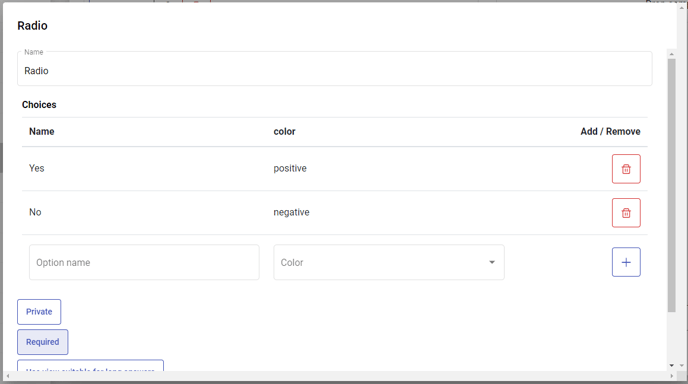
Task: Click the horizontal scrollbar track
Action: tap(339, 376)
